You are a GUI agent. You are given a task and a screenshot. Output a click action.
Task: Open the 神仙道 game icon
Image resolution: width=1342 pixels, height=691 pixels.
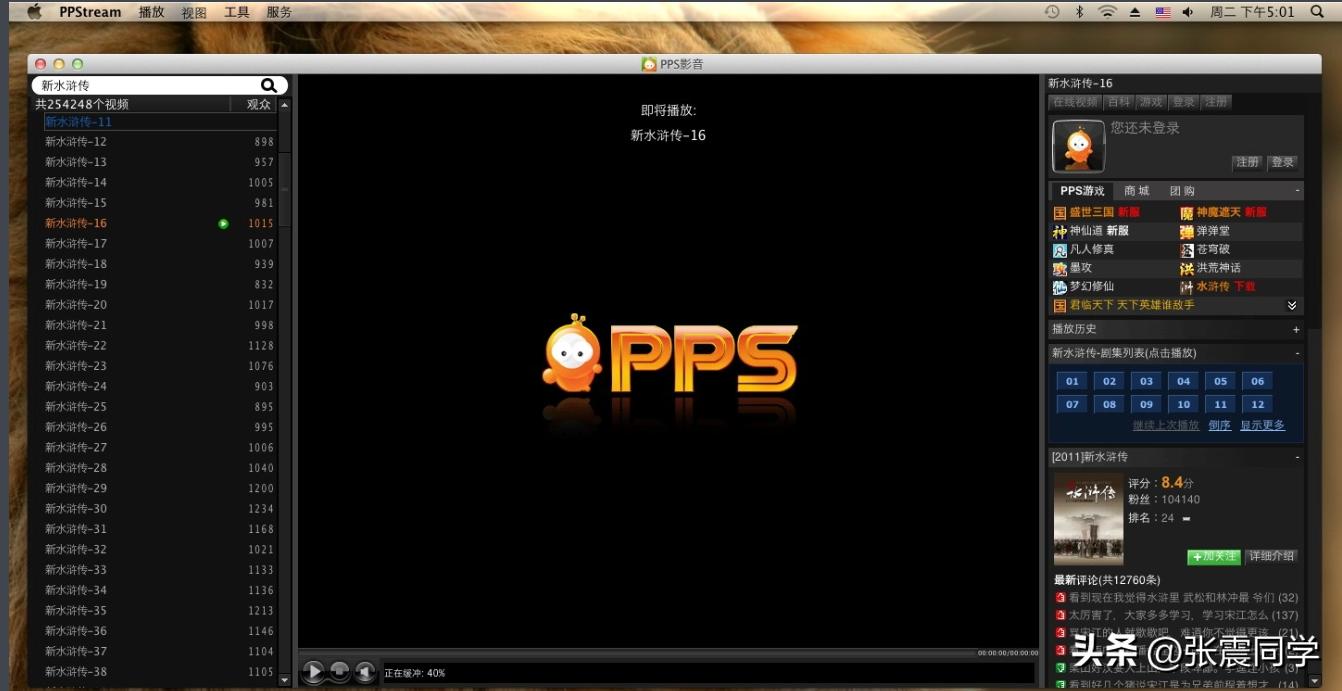coord(1060,231)
